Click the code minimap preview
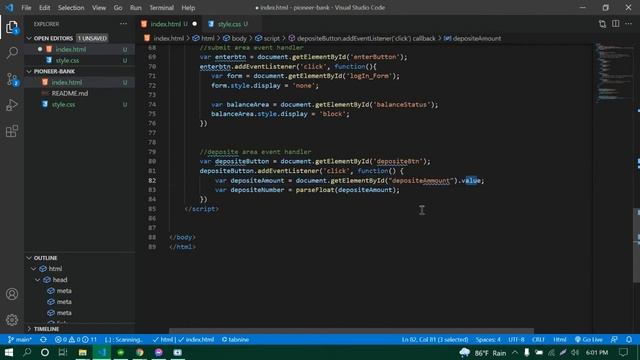 click(613, 72)
